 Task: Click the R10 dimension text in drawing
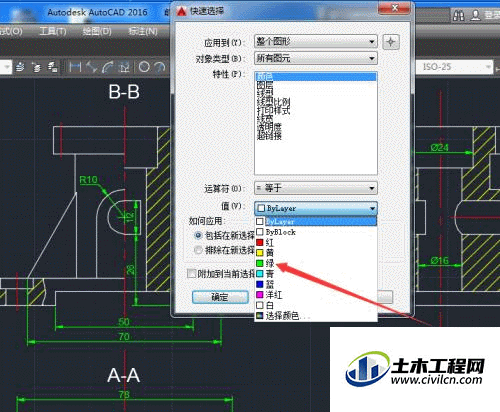pos(88,180)
